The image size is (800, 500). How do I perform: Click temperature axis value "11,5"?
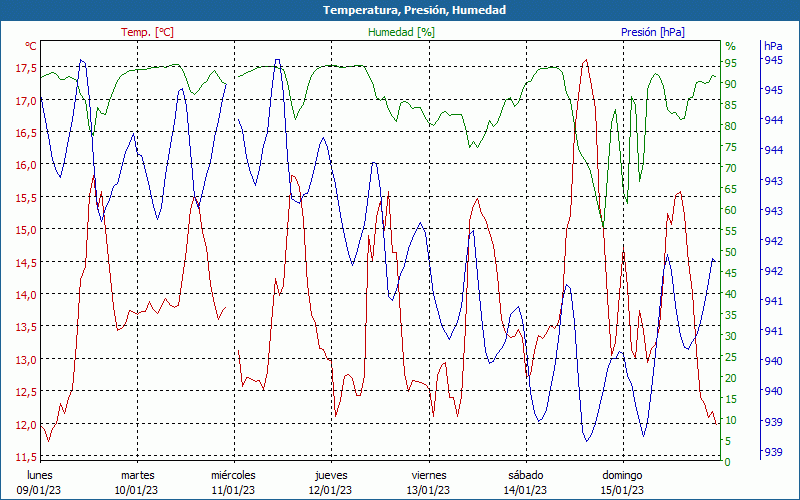[26, 457]
